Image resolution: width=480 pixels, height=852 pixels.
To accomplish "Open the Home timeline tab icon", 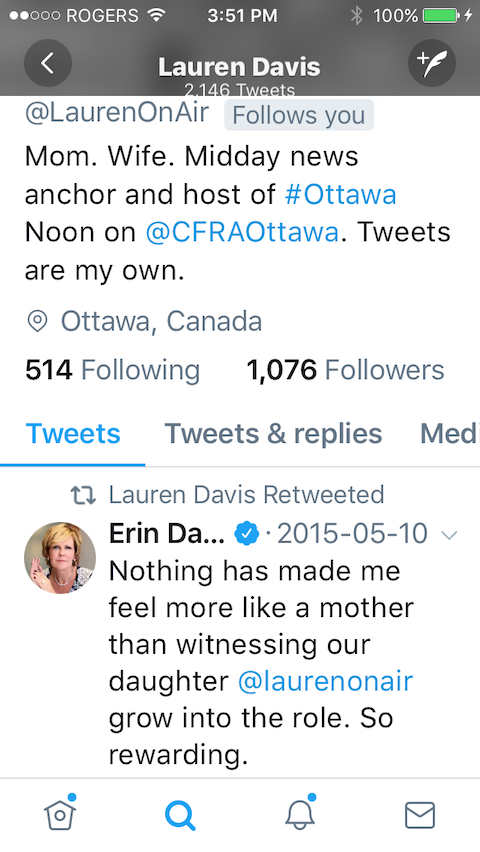I will click(x=60, y=813).
